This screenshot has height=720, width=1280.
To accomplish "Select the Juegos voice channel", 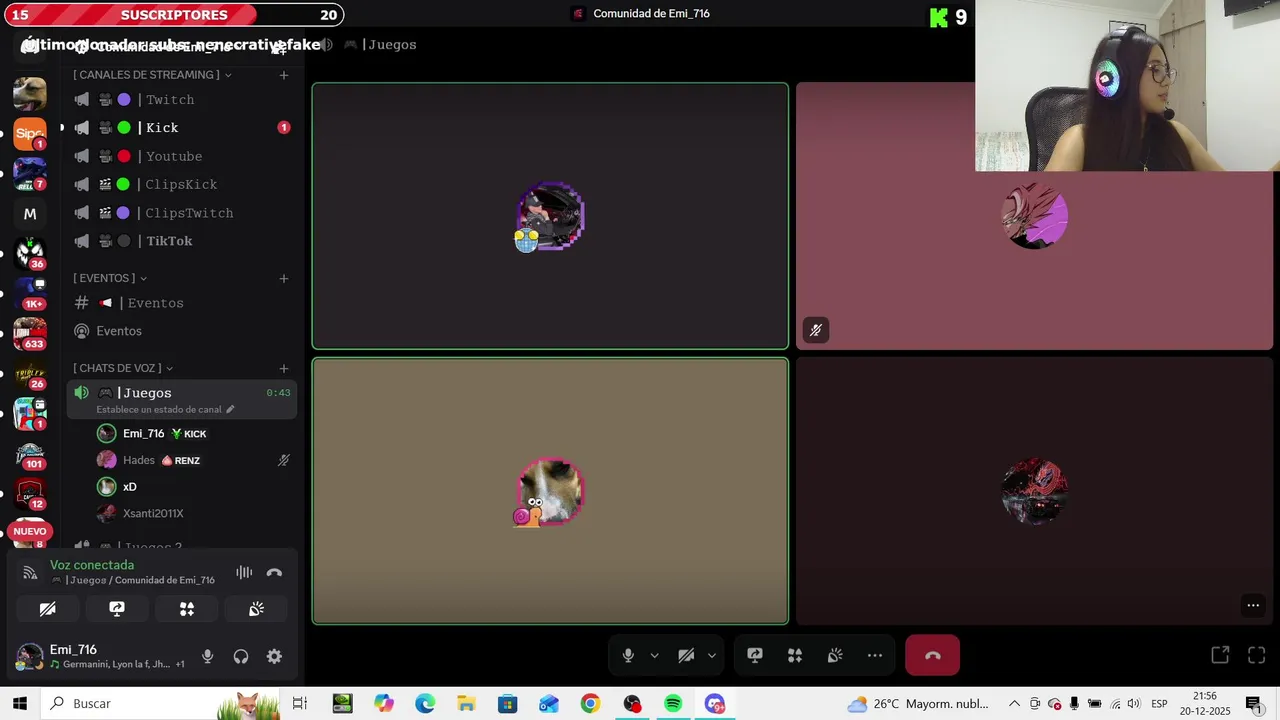I will (x=182, y=393).
